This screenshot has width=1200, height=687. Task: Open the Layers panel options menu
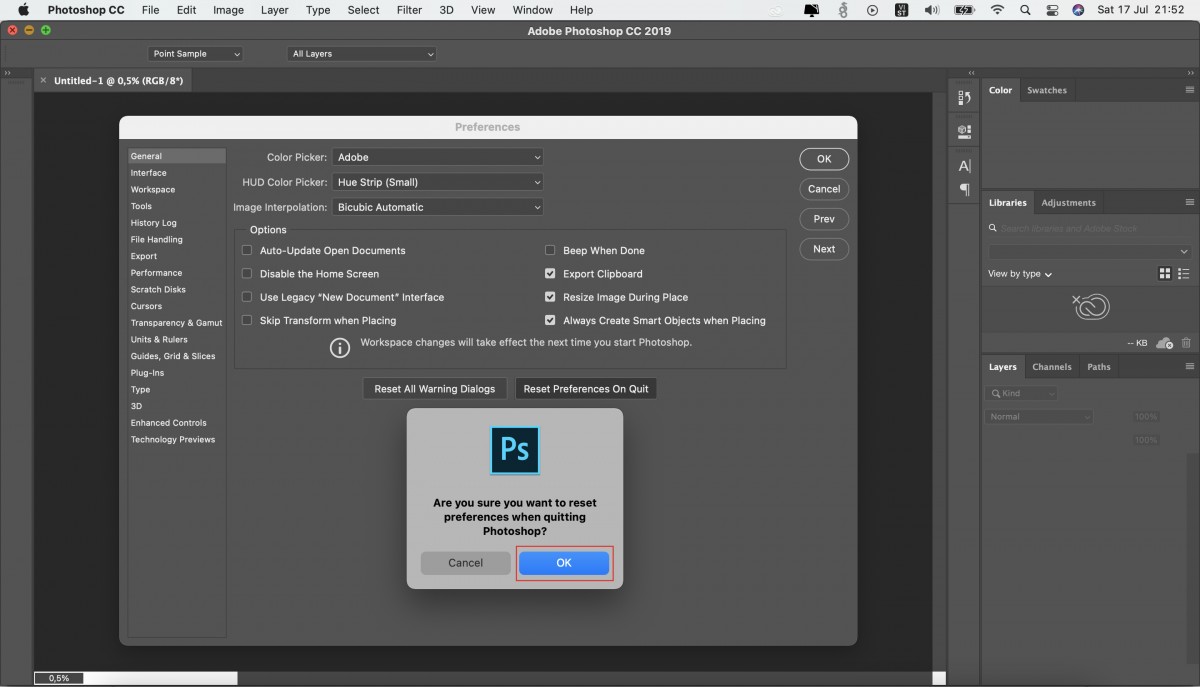(x=1190, y=367)
